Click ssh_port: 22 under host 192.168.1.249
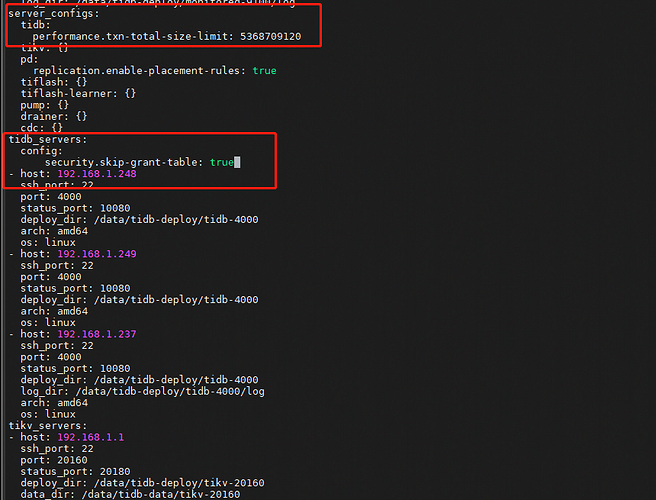656x500 pixels. tap(57, 265)
